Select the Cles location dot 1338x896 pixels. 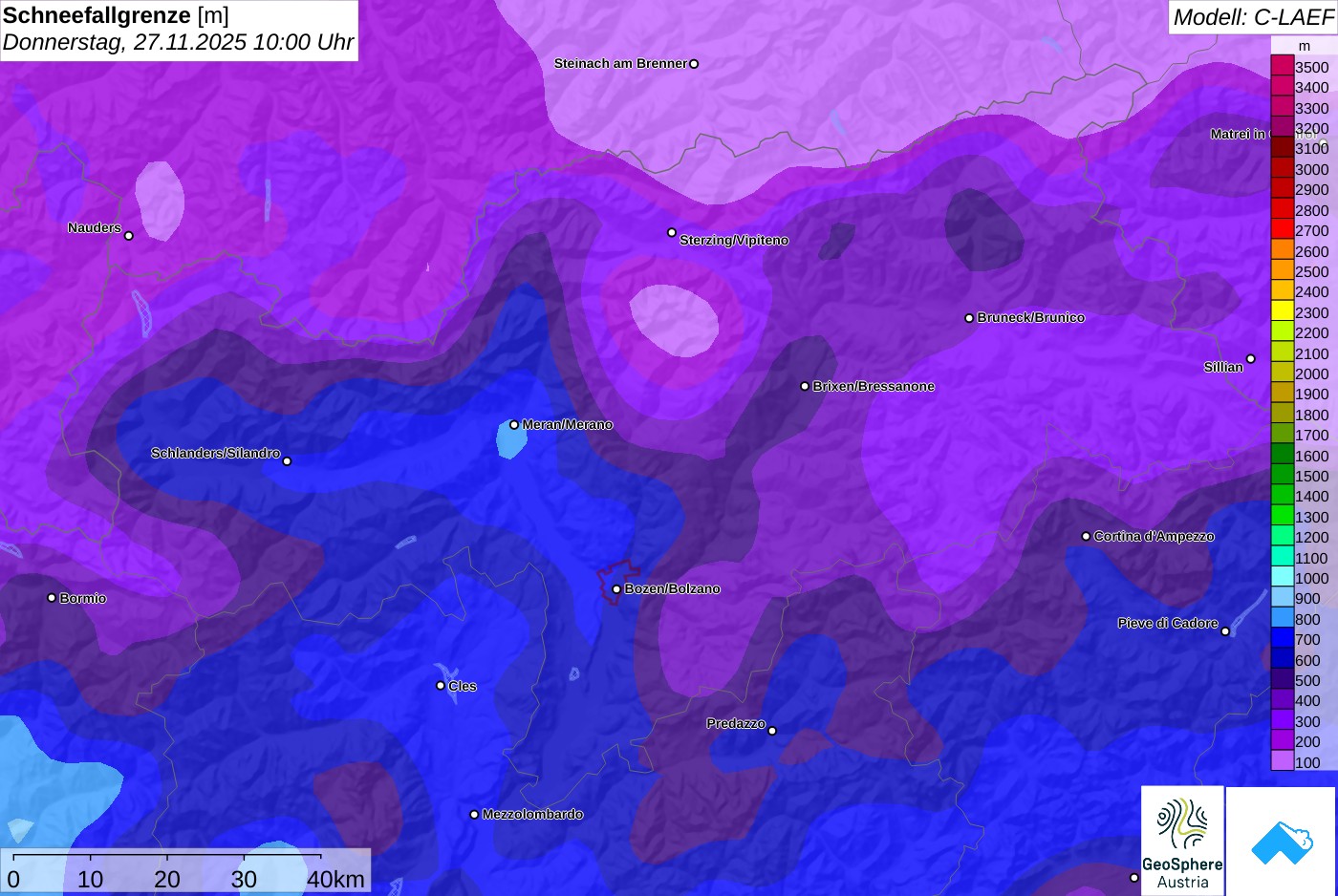[441, 685]
